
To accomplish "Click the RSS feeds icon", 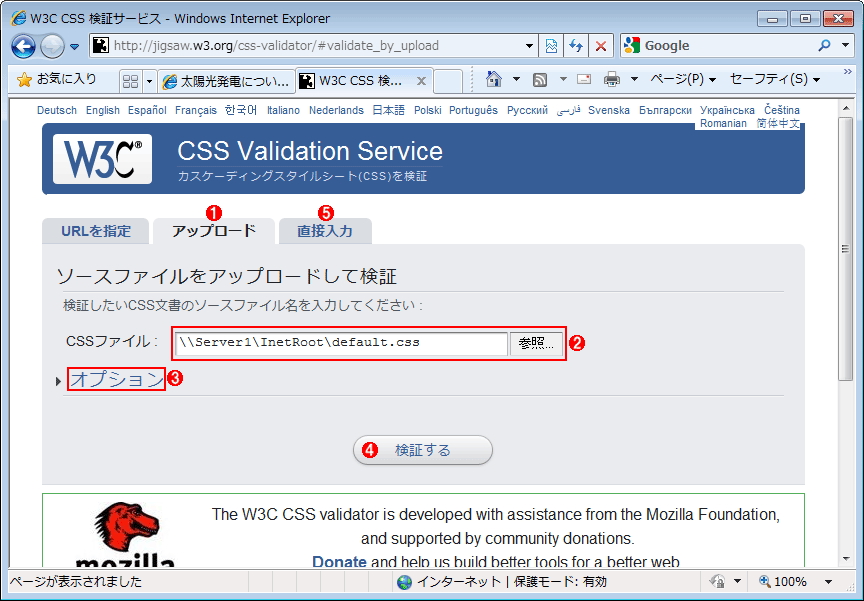I will click(540, 80).
